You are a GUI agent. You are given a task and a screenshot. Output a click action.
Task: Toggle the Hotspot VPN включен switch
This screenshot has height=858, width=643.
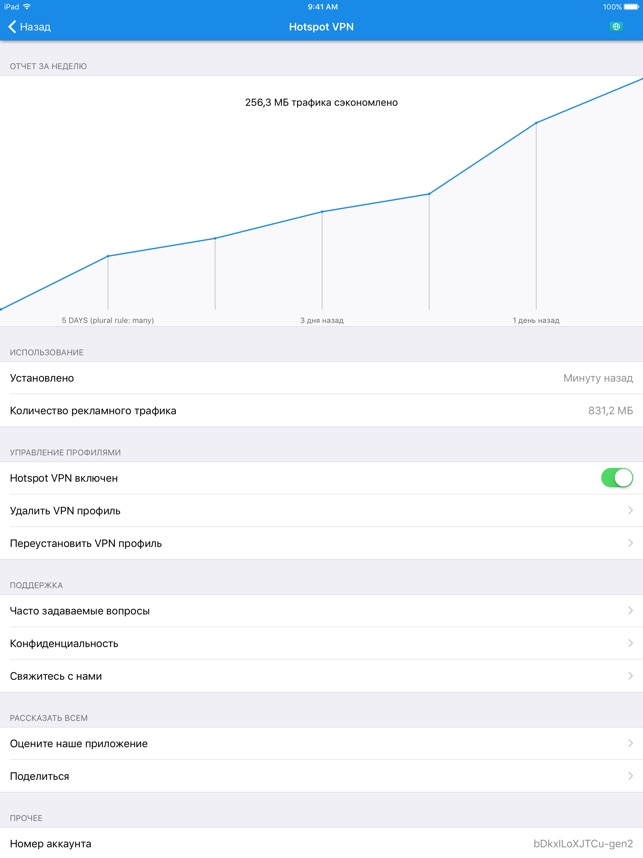click(617, 478)
